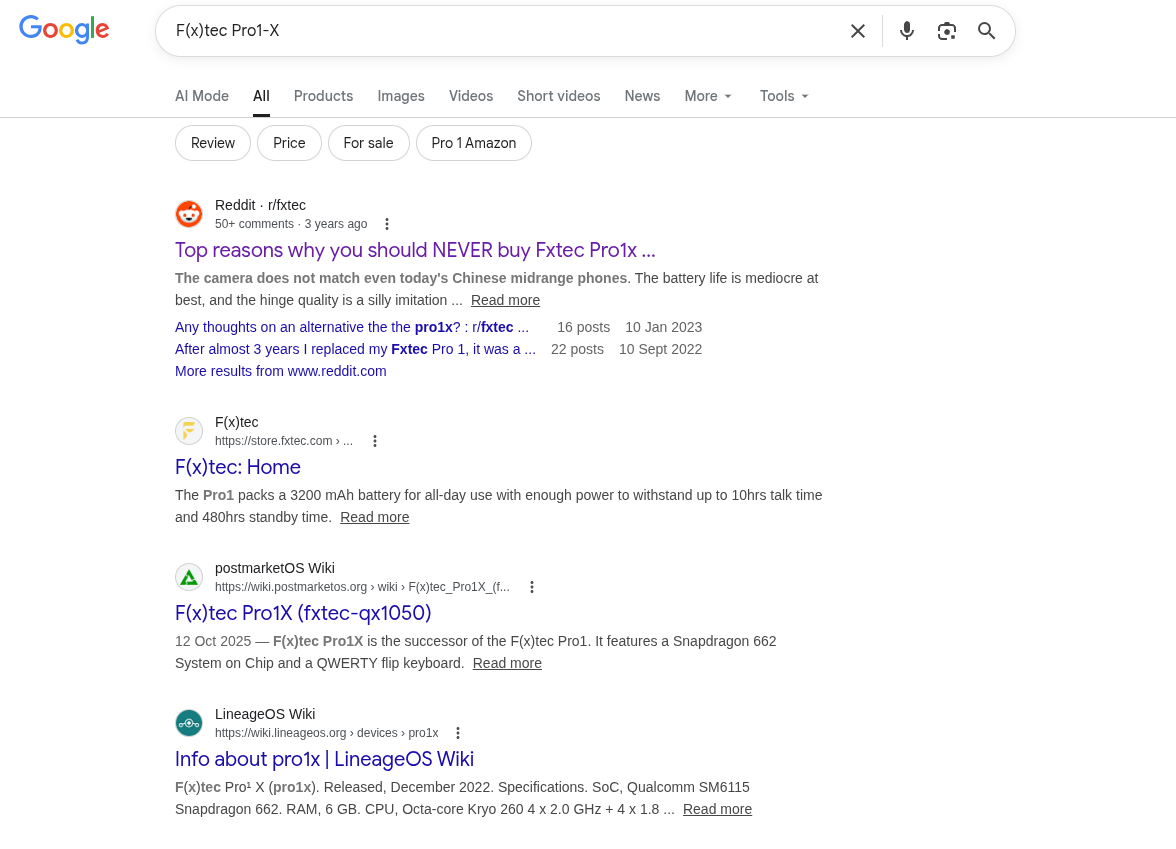The height and width of the screenshot is (849, 1176).
Task: Click Read more on the Reddit snippet
Action: tap(506, 300)
